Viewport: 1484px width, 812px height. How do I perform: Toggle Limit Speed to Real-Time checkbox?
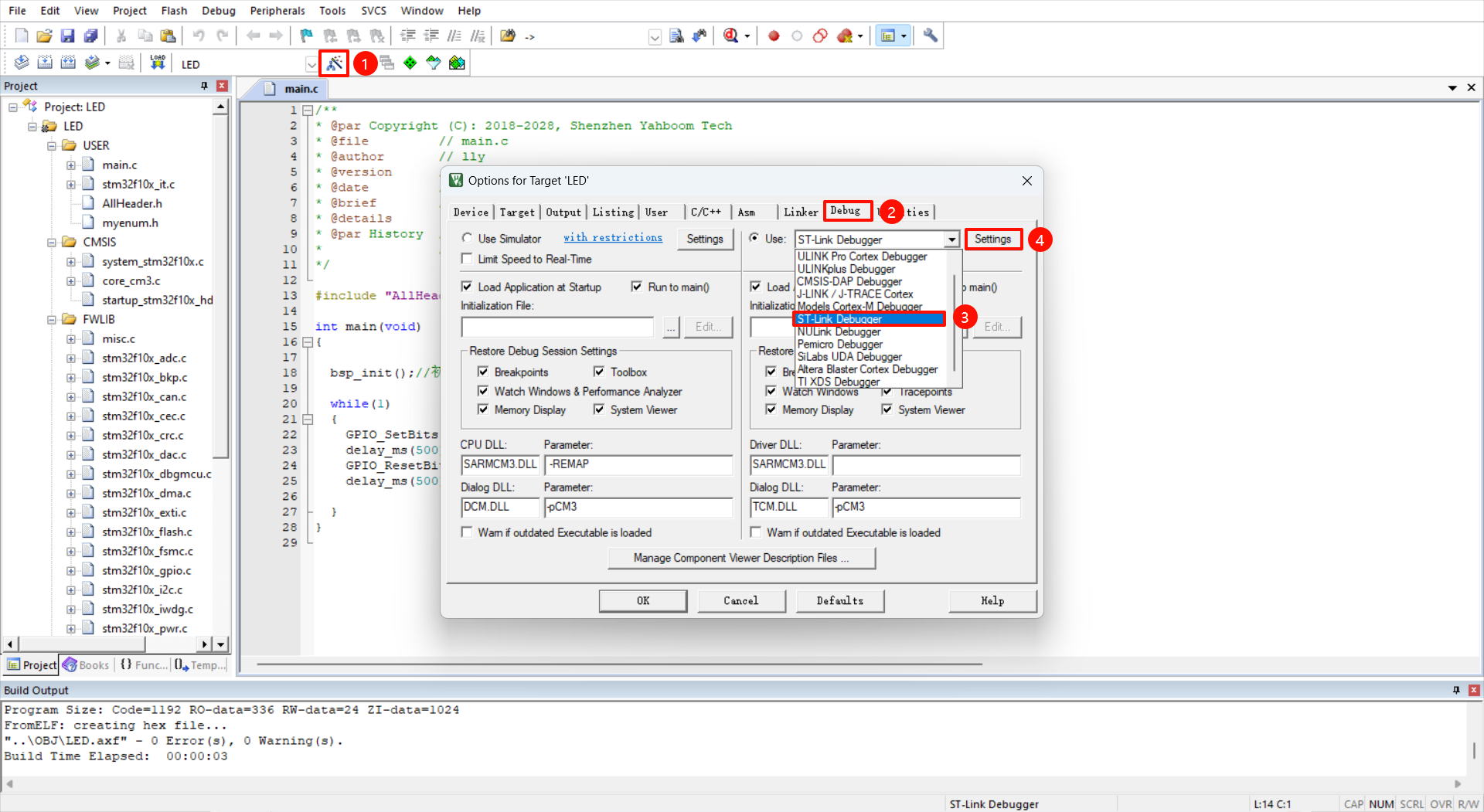(x=467, y=259)
